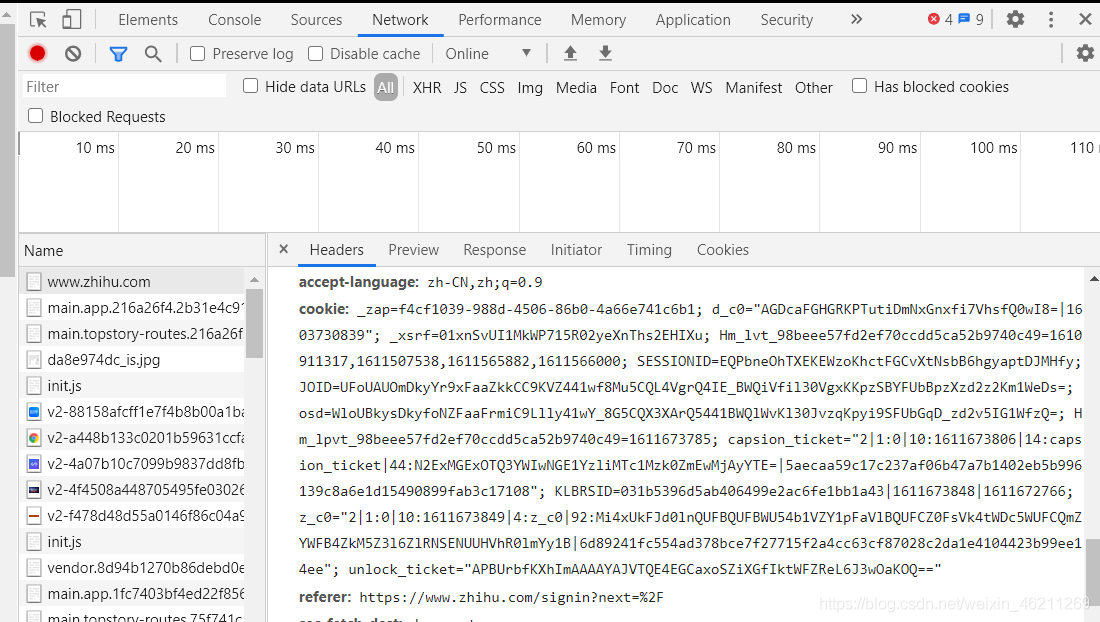The width and height of the screenshot is (1100, 622).
Task: Filter requests by Manifest
Action: tap(753, 88)
